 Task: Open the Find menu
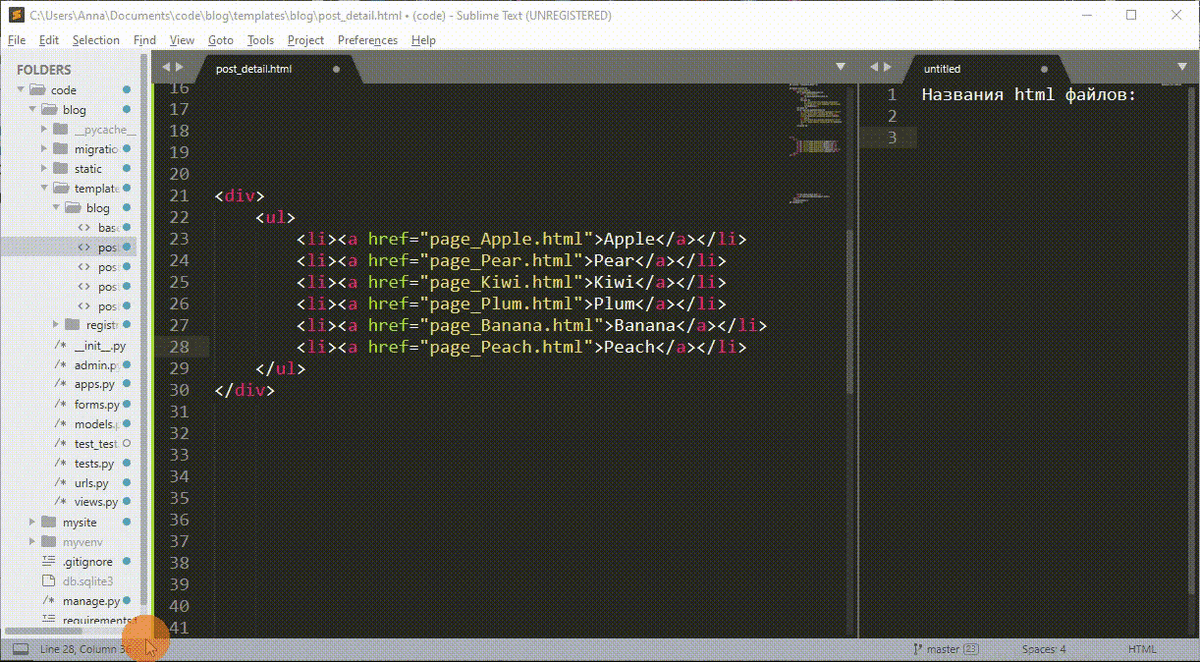(x=145, y=40)
